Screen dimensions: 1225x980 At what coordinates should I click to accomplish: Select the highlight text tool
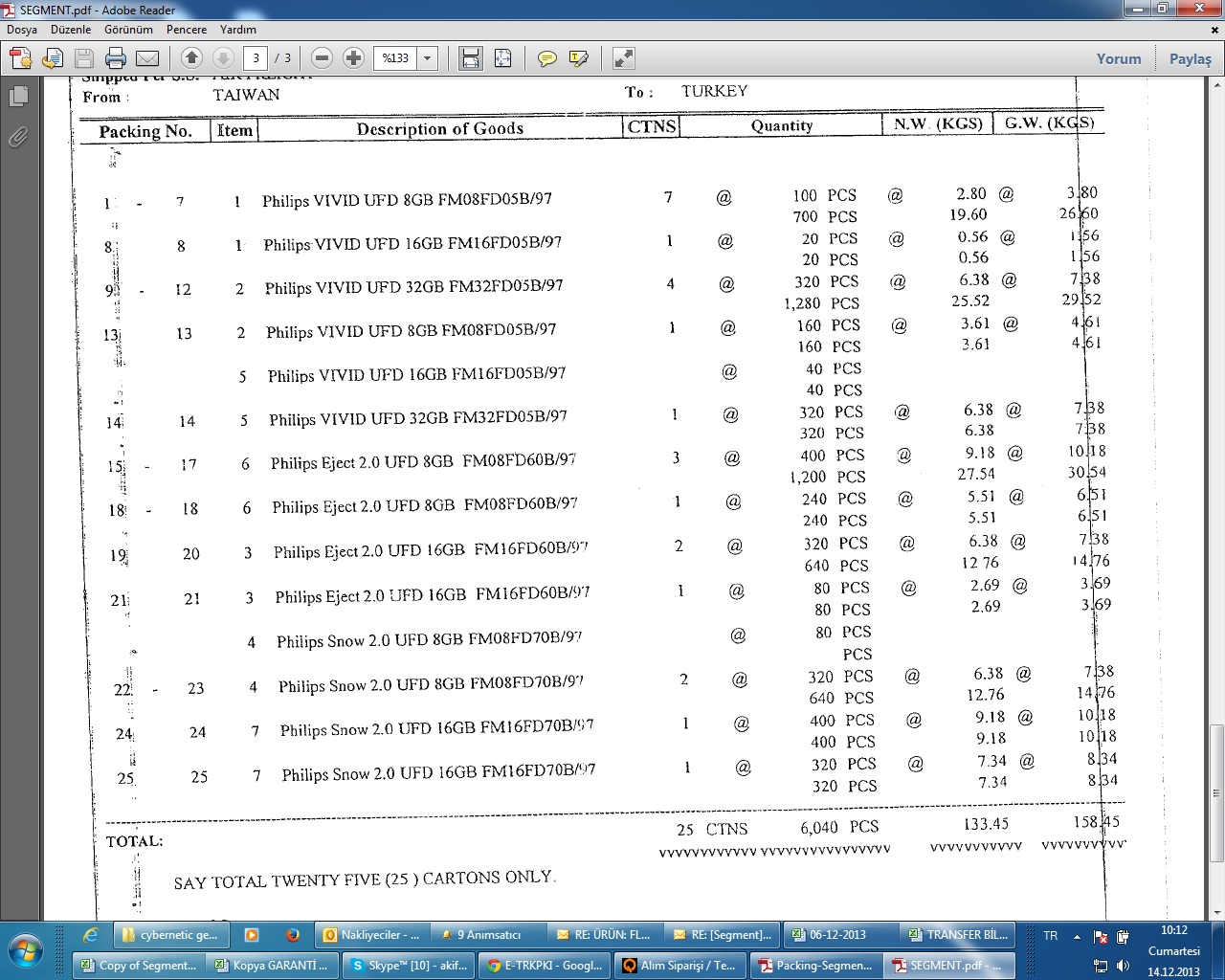click(579, 58)
